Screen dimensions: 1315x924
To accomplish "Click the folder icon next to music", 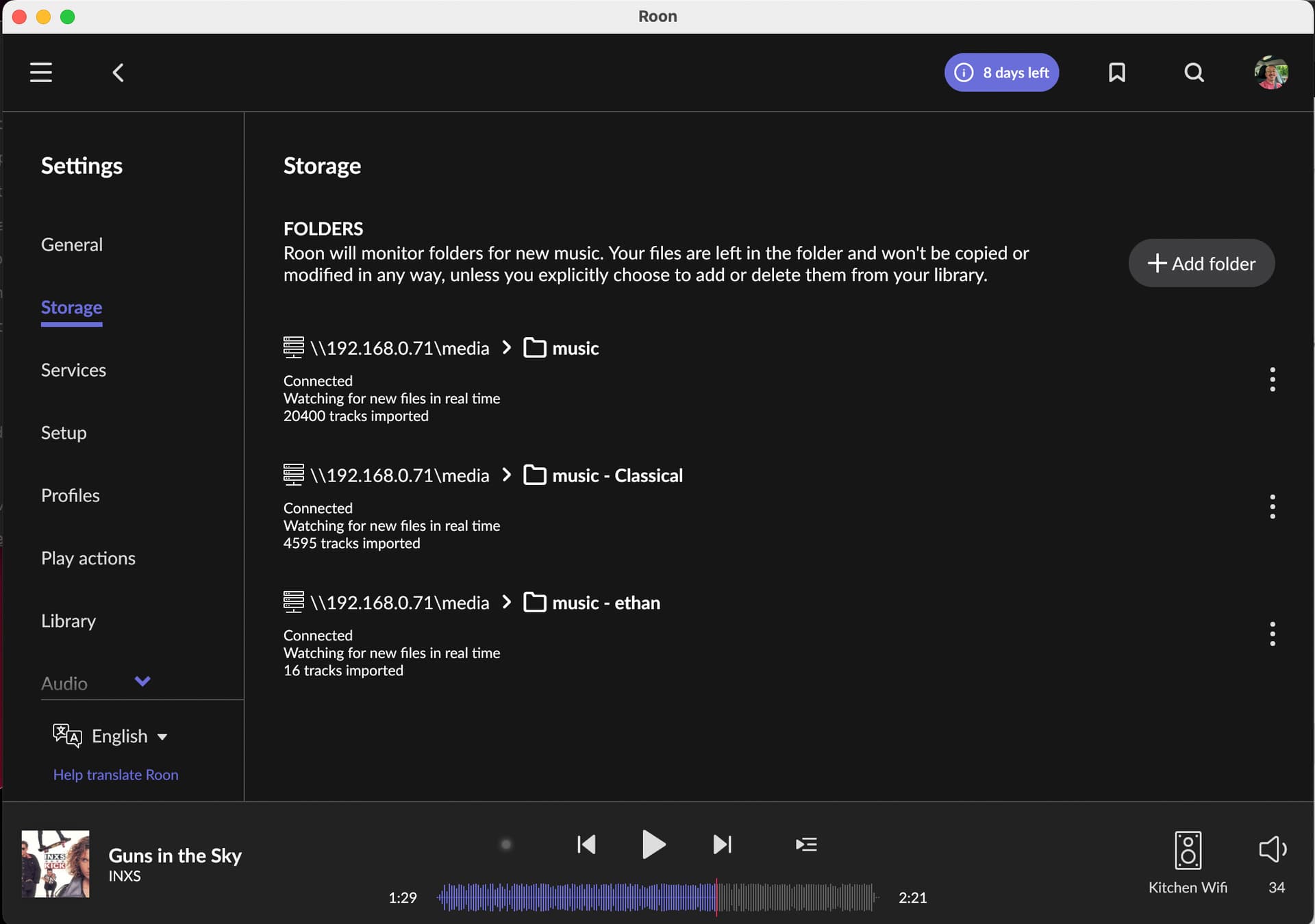I will tap(535, 348).
